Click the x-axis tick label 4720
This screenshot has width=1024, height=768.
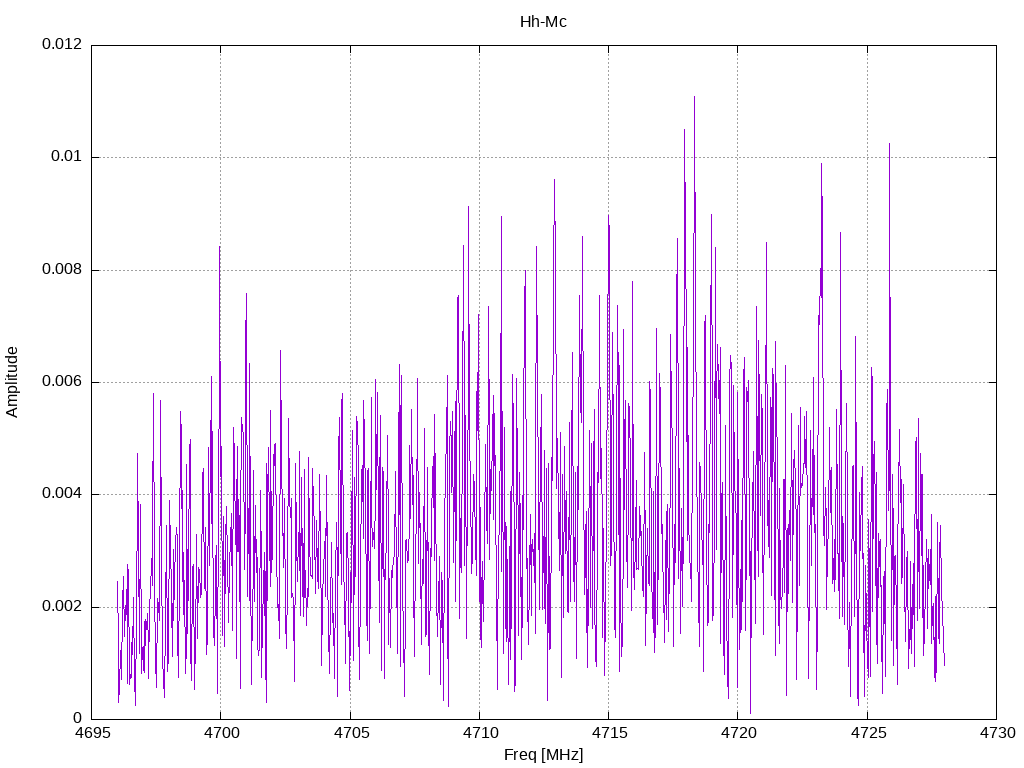coord(739,733)
